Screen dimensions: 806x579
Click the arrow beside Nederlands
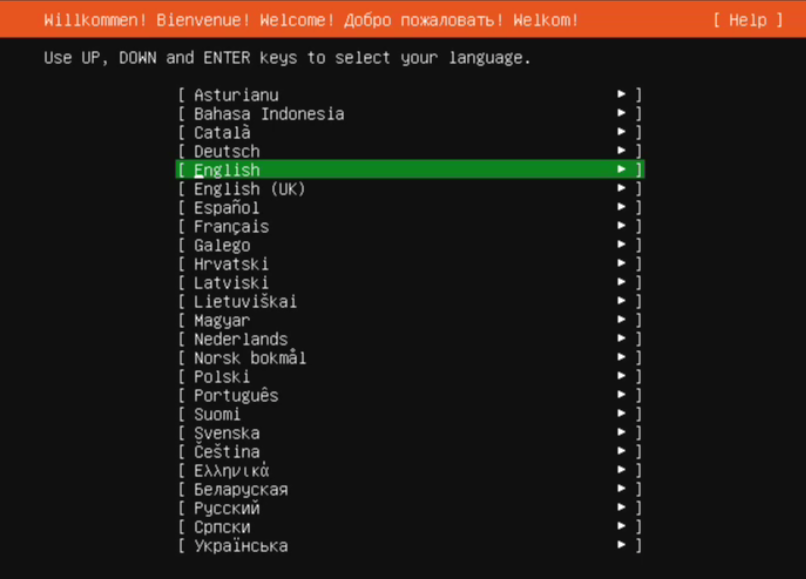621,338
